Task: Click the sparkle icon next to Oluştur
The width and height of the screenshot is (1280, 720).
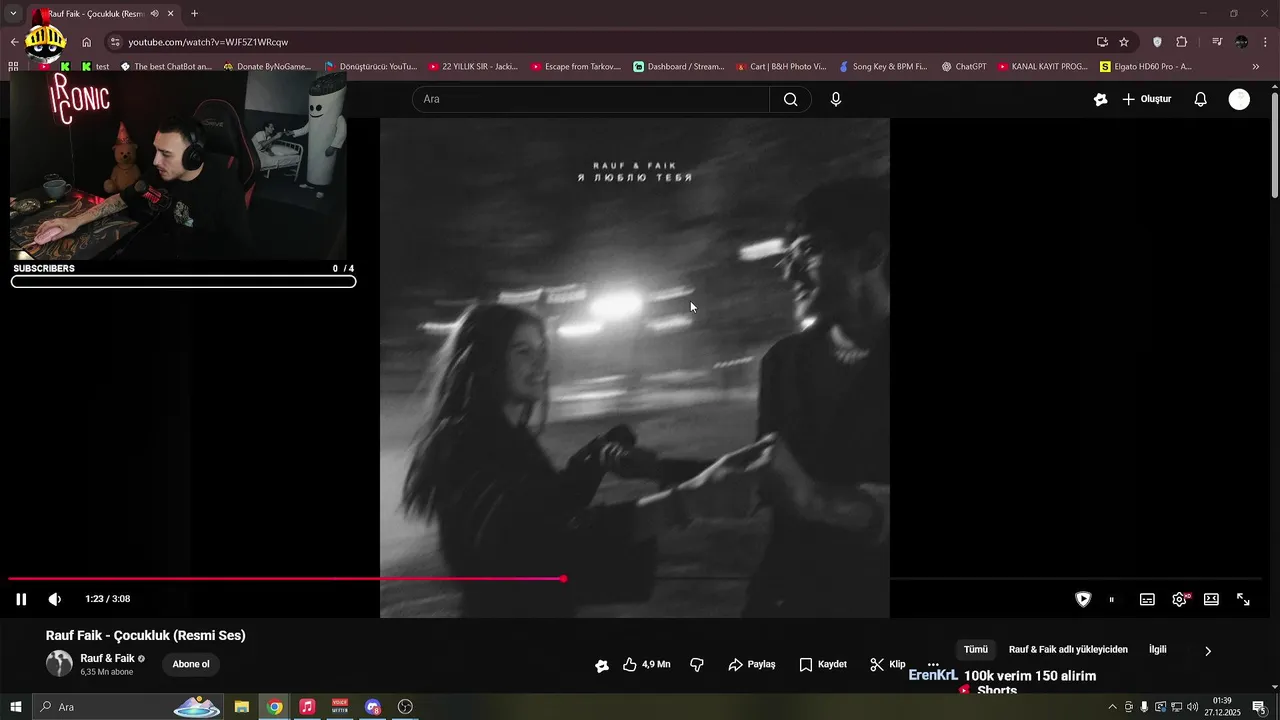Action: (1101, 99)
